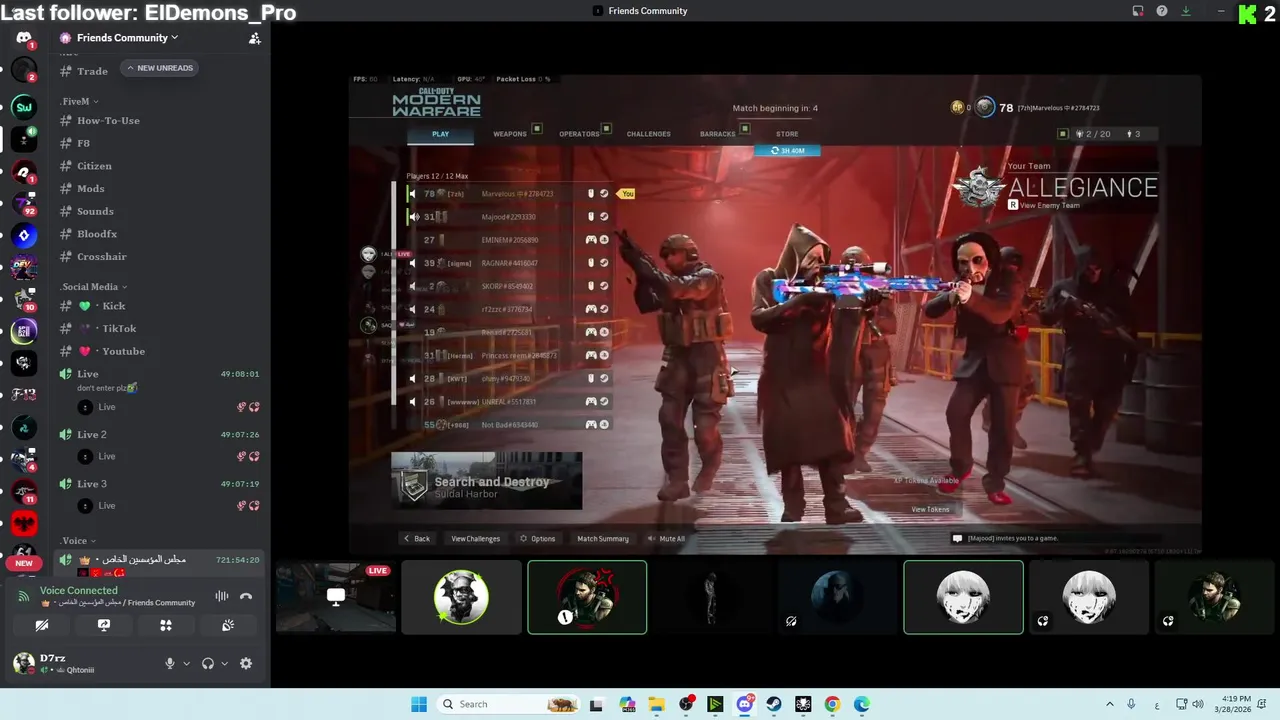The height and width of the screenshot is (720, 1280).
Task: Open the green Sw server icon
Action: [x=24, y=107]
